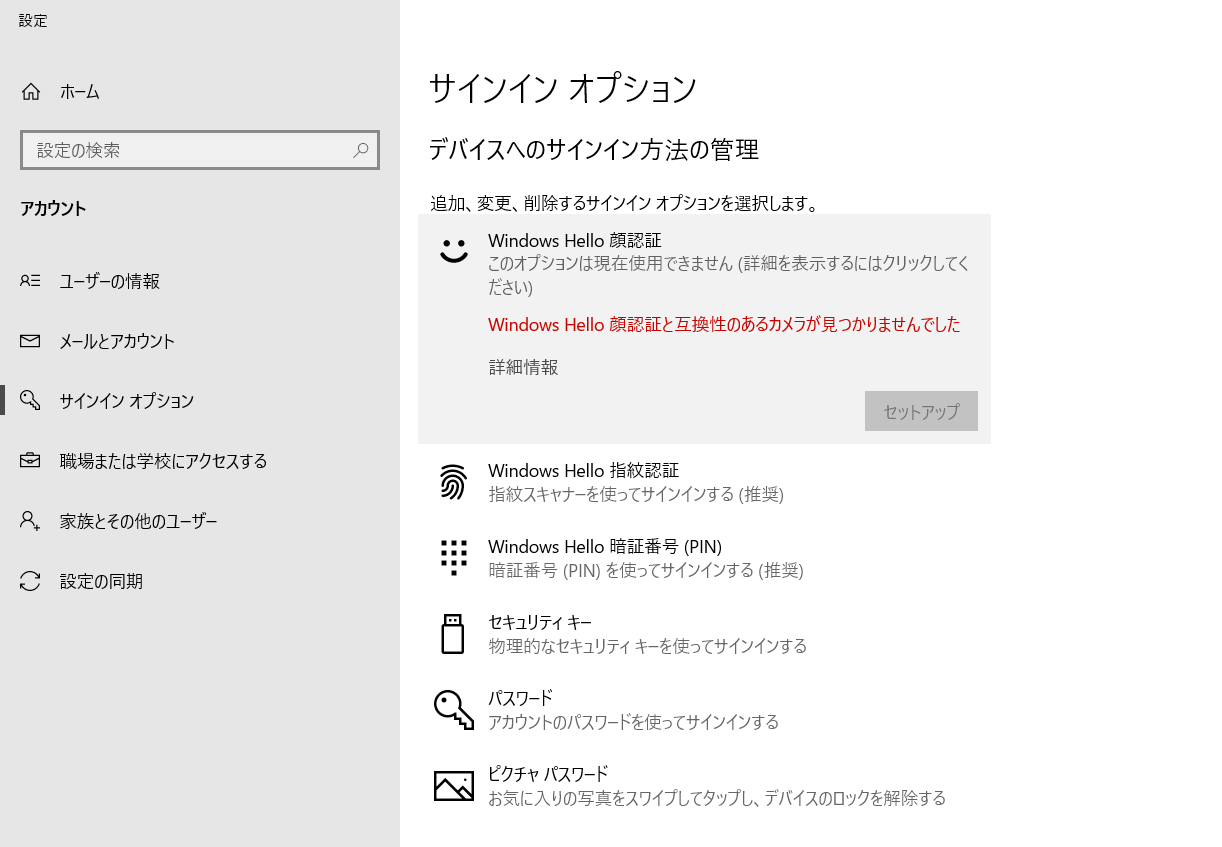Expand Windows Hello 暗証番号 (PIN) option
Screen dimensions: 1222x847
pos(704,558)
